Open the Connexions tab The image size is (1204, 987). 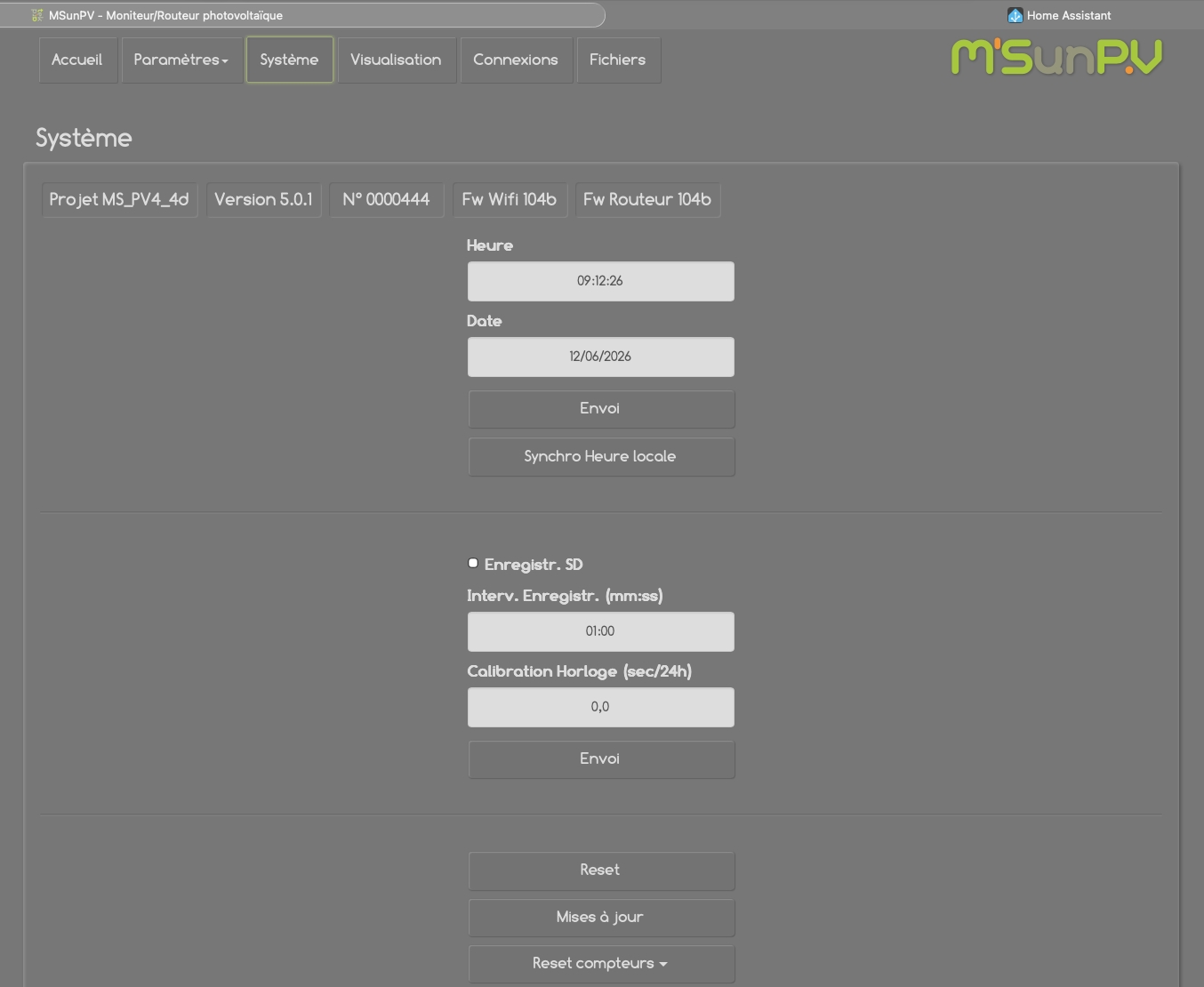point(516,60)
